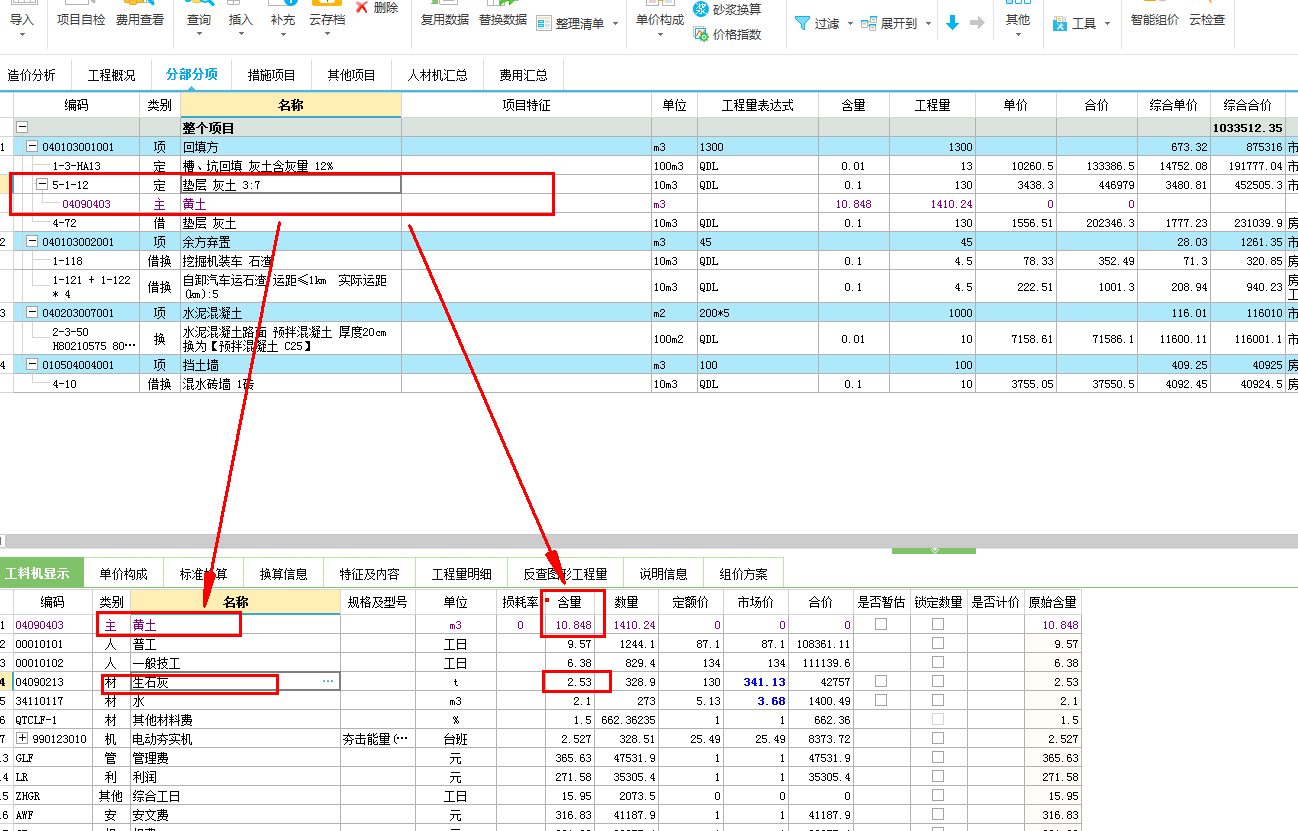Click the 展开到 expand-to tree icon

(869, 23)
